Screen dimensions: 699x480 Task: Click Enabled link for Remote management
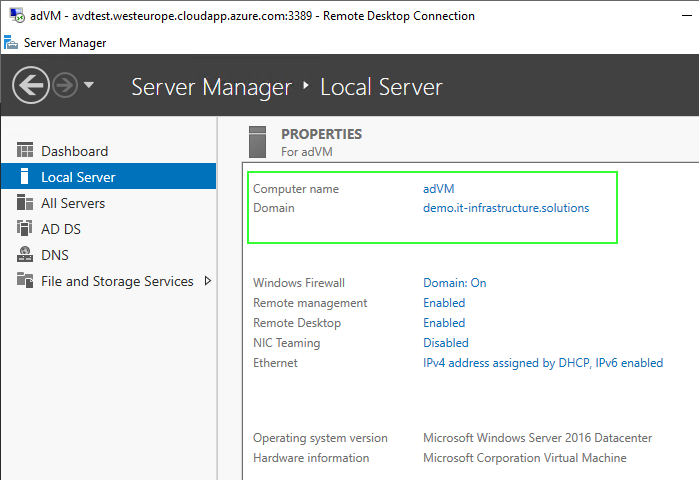tap(444, 303)
